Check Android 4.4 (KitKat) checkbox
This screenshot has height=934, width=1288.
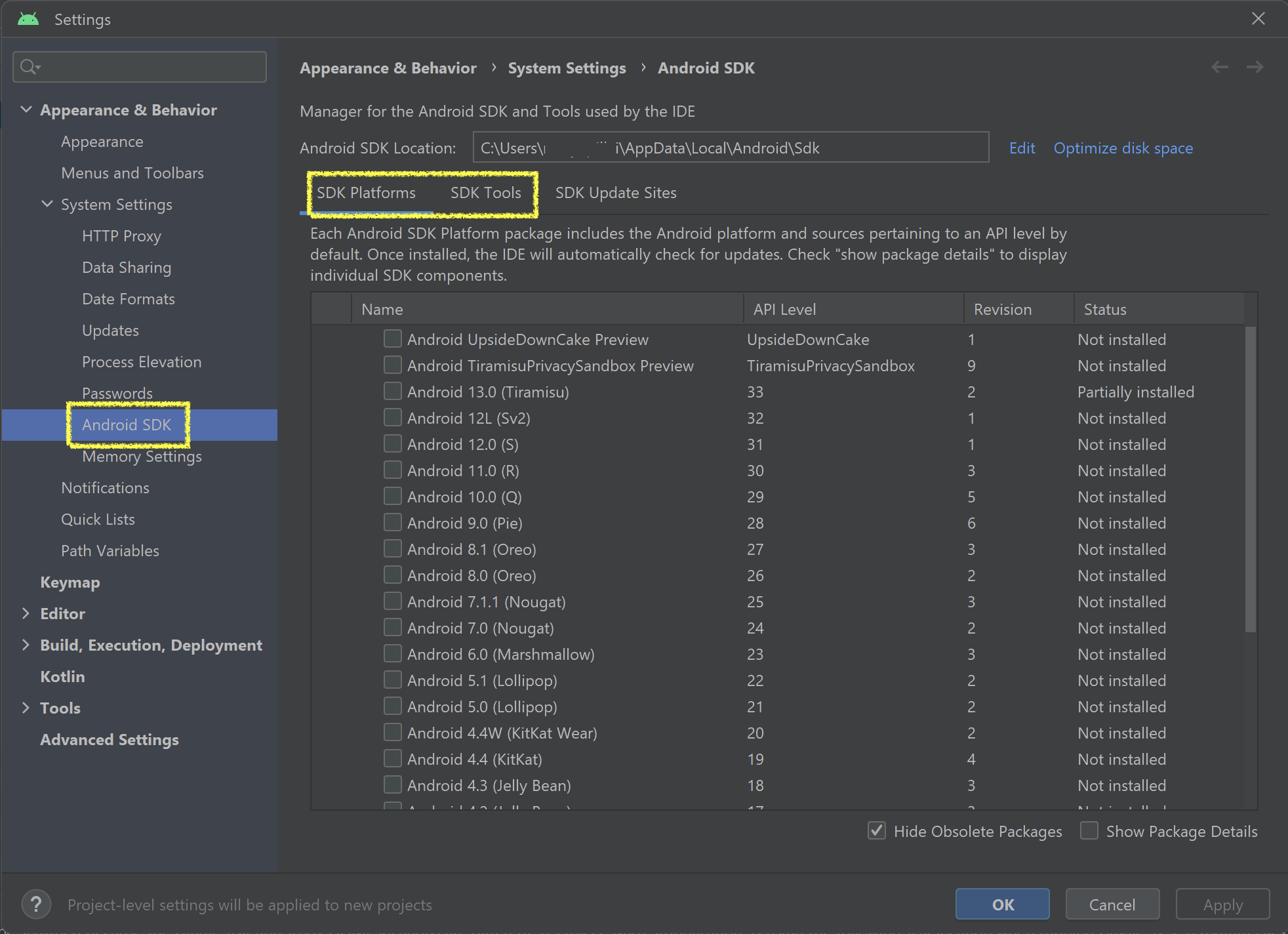pos(393,758)
